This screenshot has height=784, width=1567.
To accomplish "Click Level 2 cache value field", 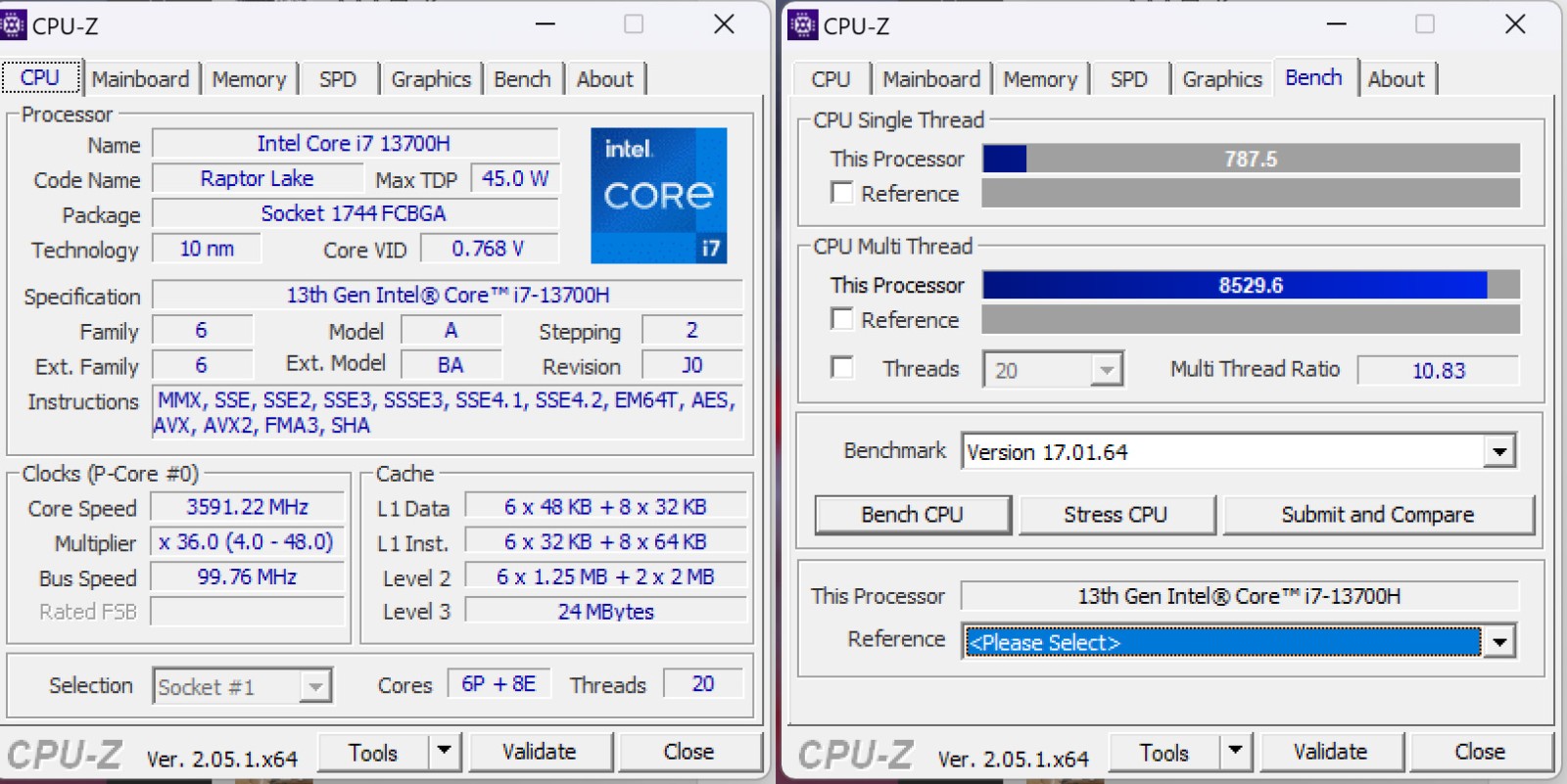I will (x=605, y=577).
